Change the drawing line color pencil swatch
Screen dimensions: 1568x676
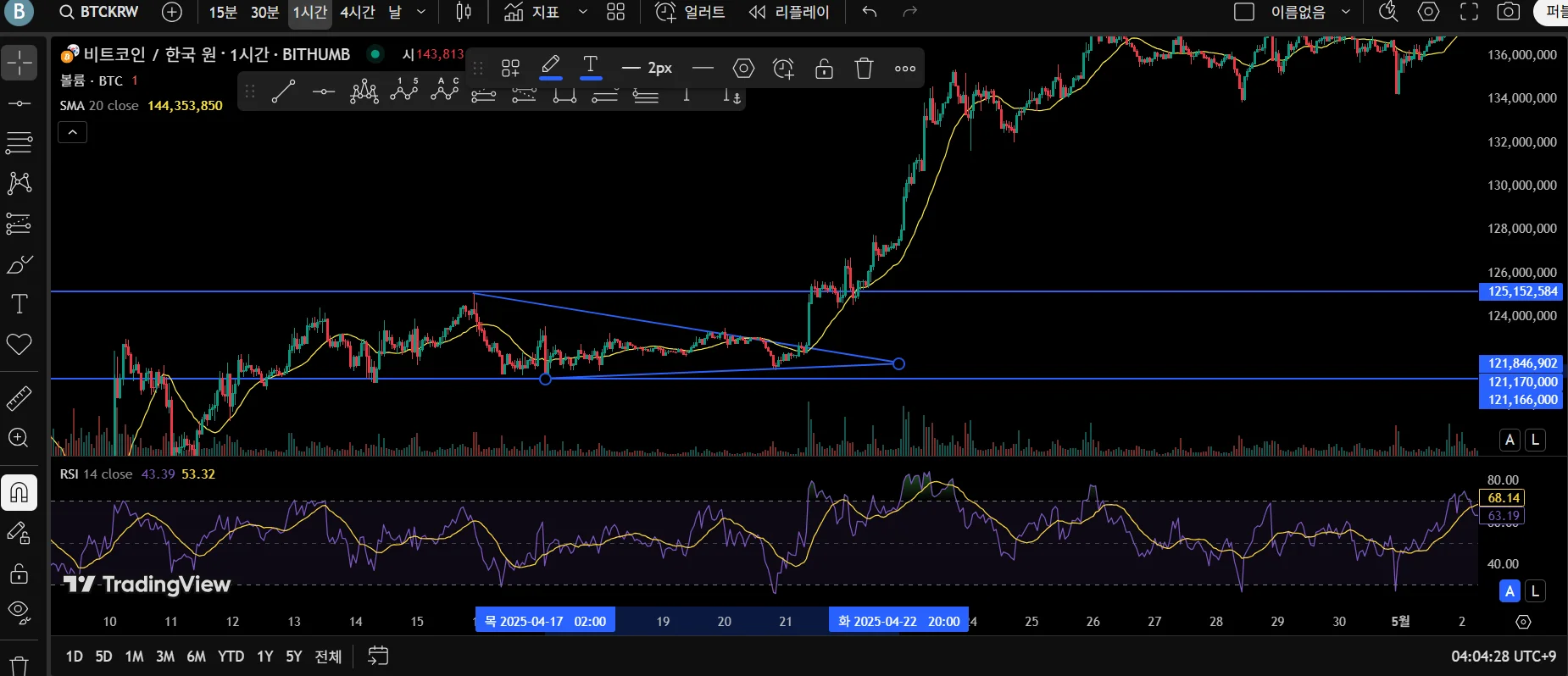click(551, 68)
